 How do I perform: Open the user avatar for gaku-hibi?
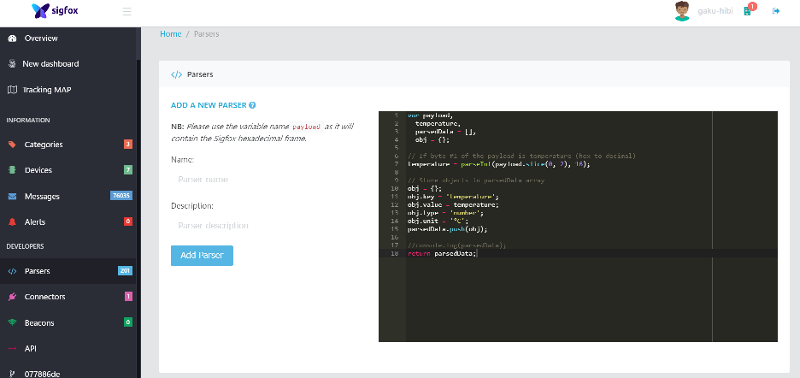(x=682, y=11)
